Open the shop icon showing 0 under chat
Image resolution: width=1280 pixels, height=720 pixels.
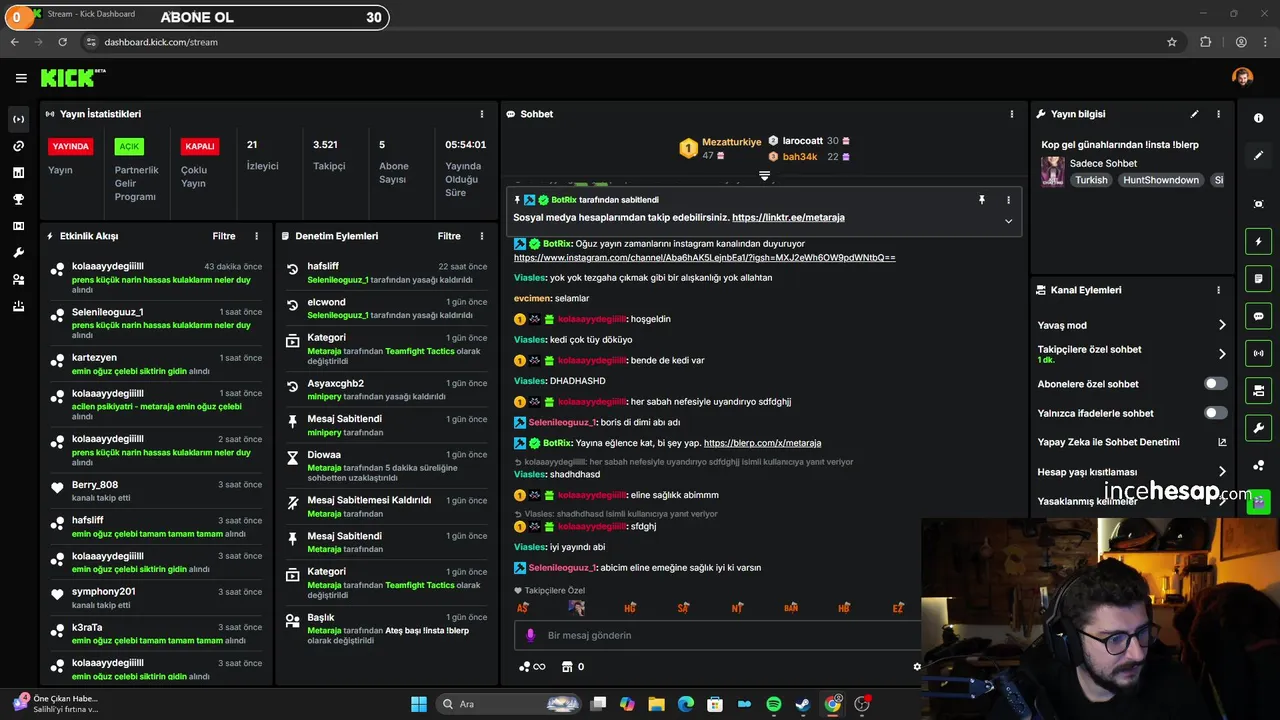click(x=572, y=667)
